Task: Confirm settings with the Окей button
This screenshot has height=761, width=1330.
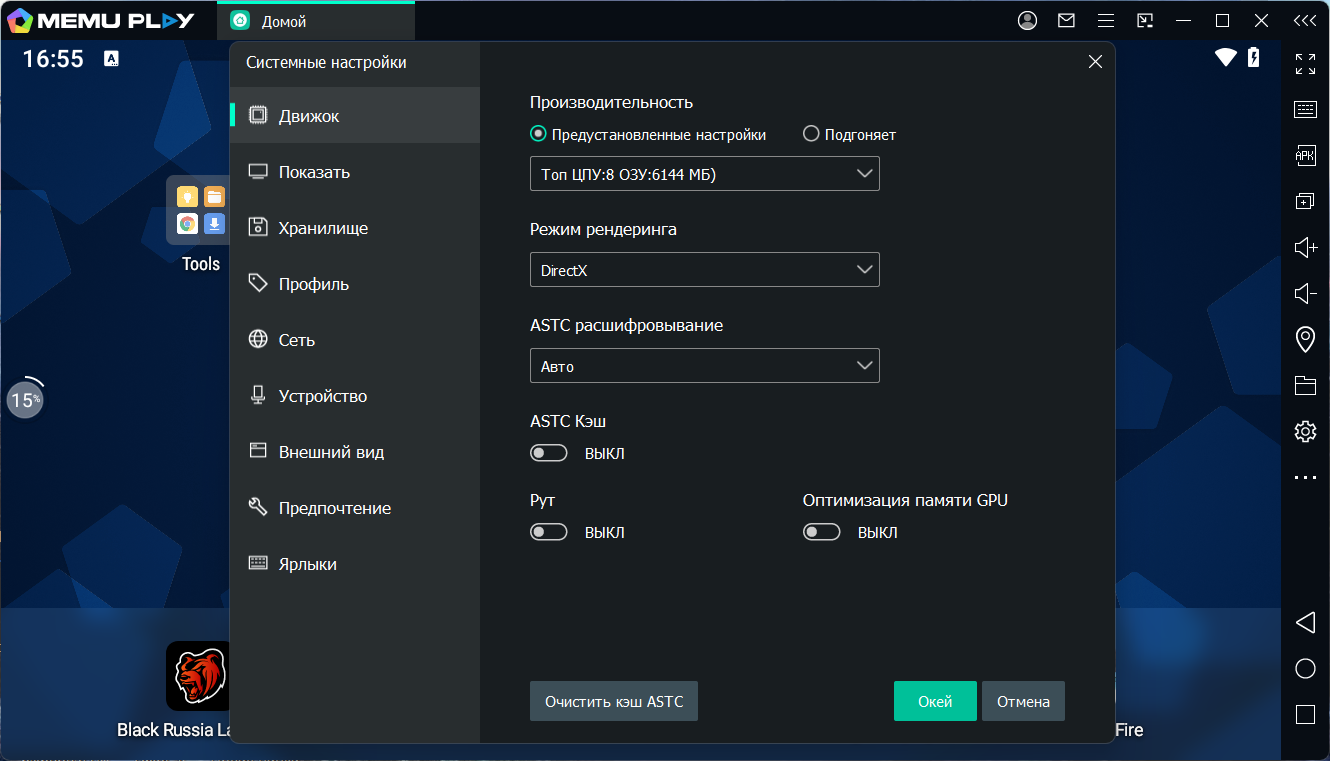Action: pos(934,701)
